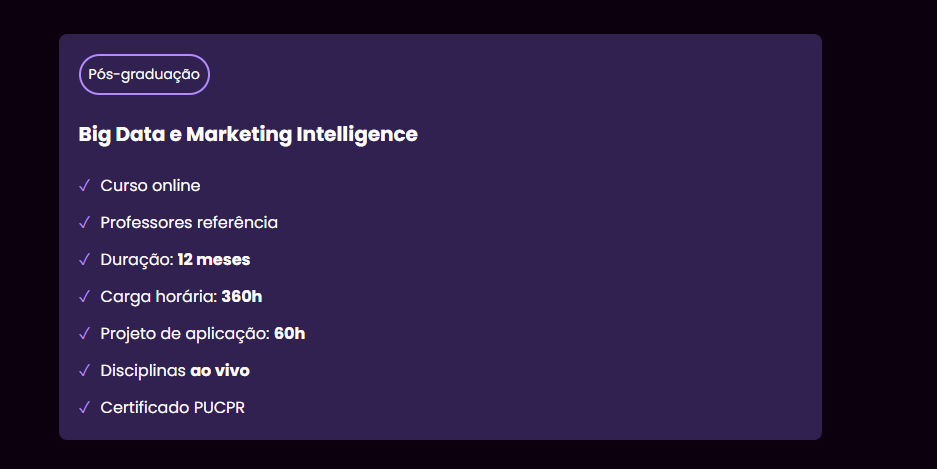
Task: Select the Professores referência text
Action: 189,222
